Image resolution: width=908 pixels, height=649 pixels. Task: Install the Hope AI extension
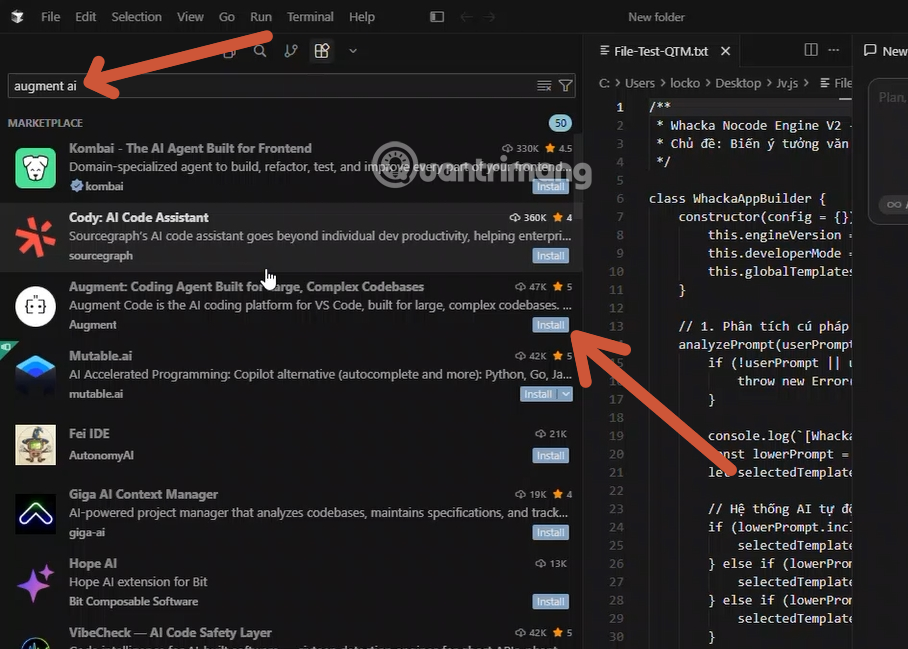tap(550, 602)
